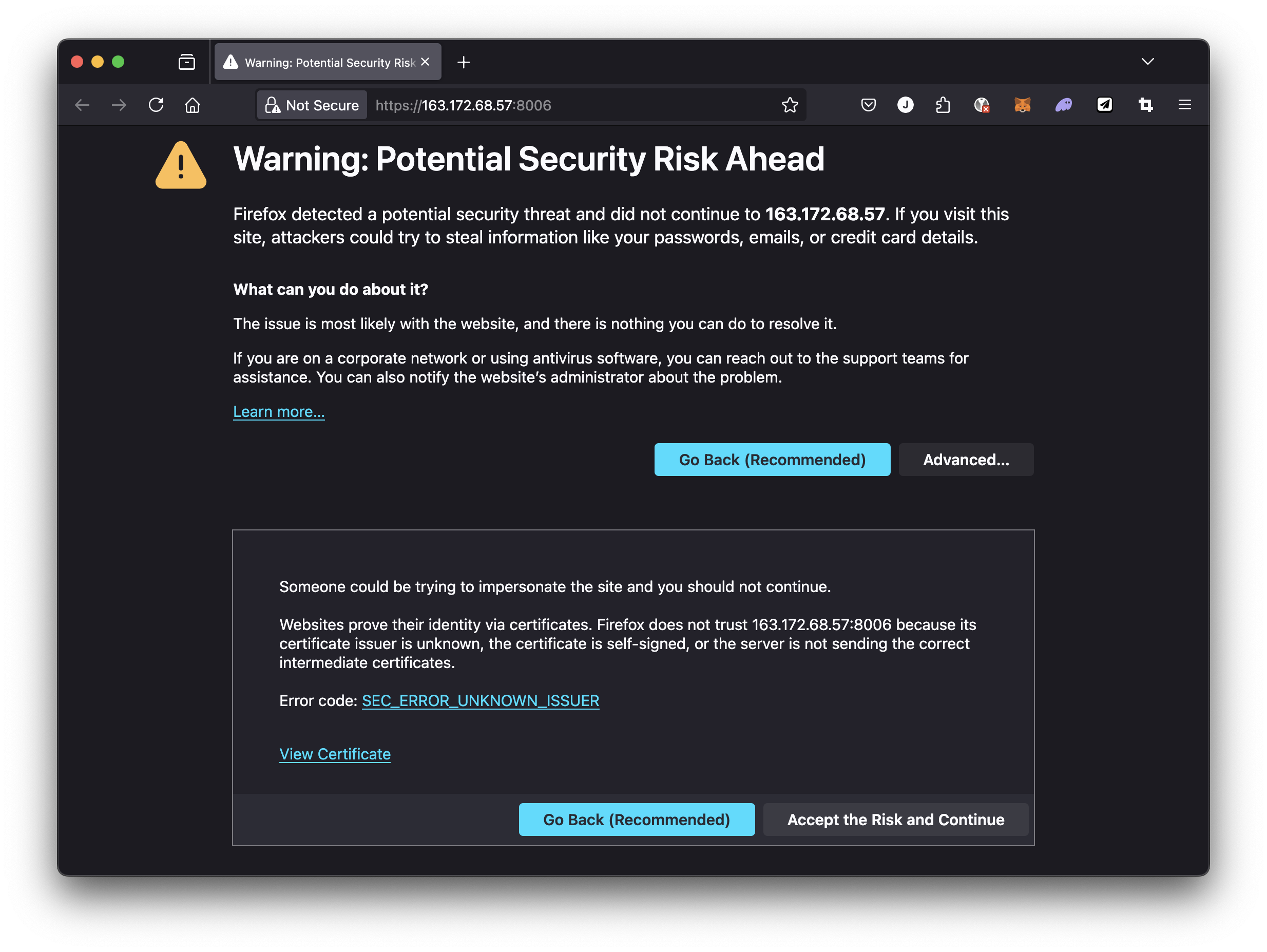The height and width of the screenshot is (952, 1267).
Task: Open the SEC_ERROR_UNKNOWN_ISSUER error code link
Action: tap(480, 700)
